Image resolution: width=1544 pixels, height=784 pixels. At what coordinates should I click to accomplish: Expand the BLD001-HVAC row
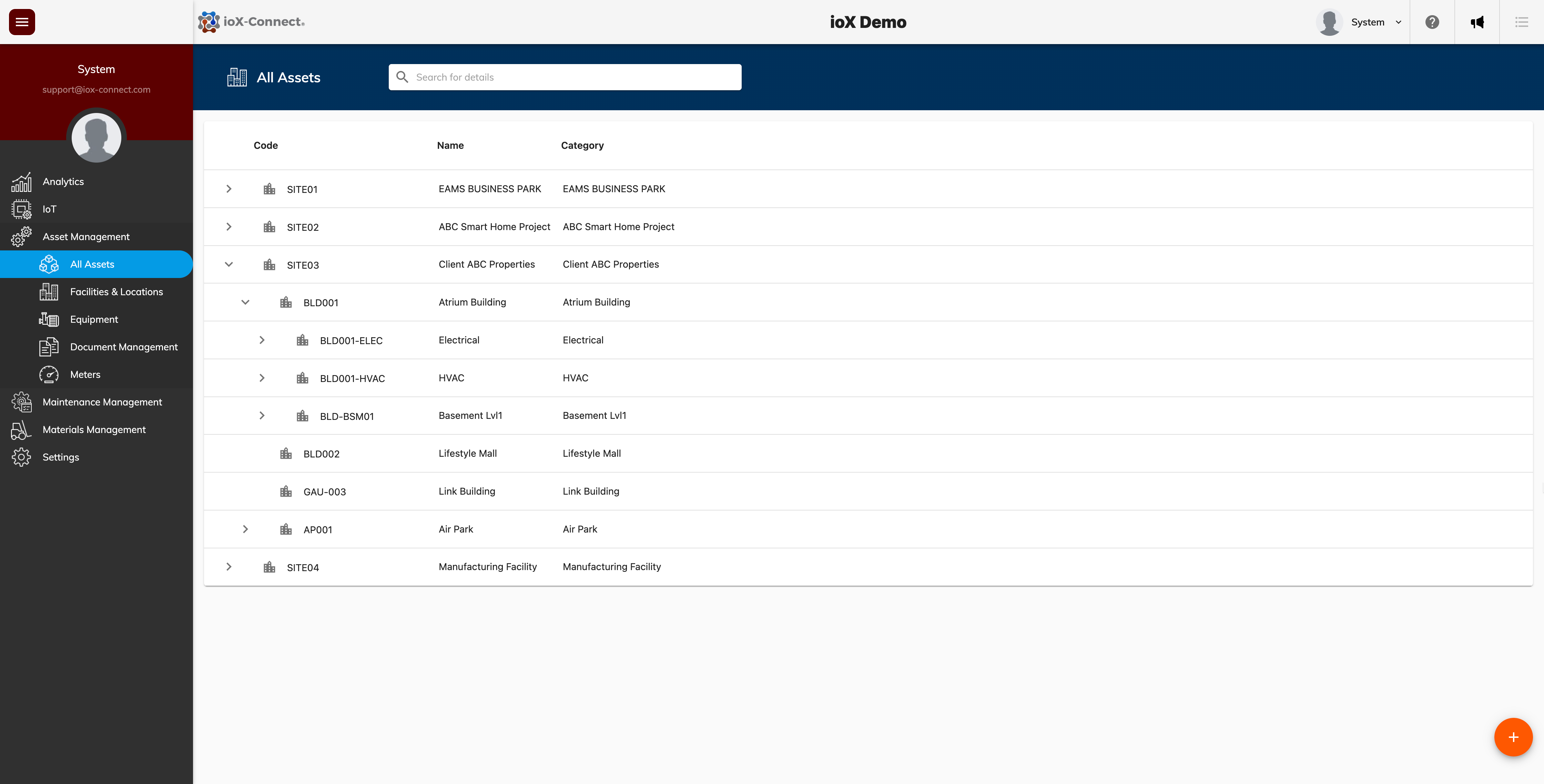point(261,378)
